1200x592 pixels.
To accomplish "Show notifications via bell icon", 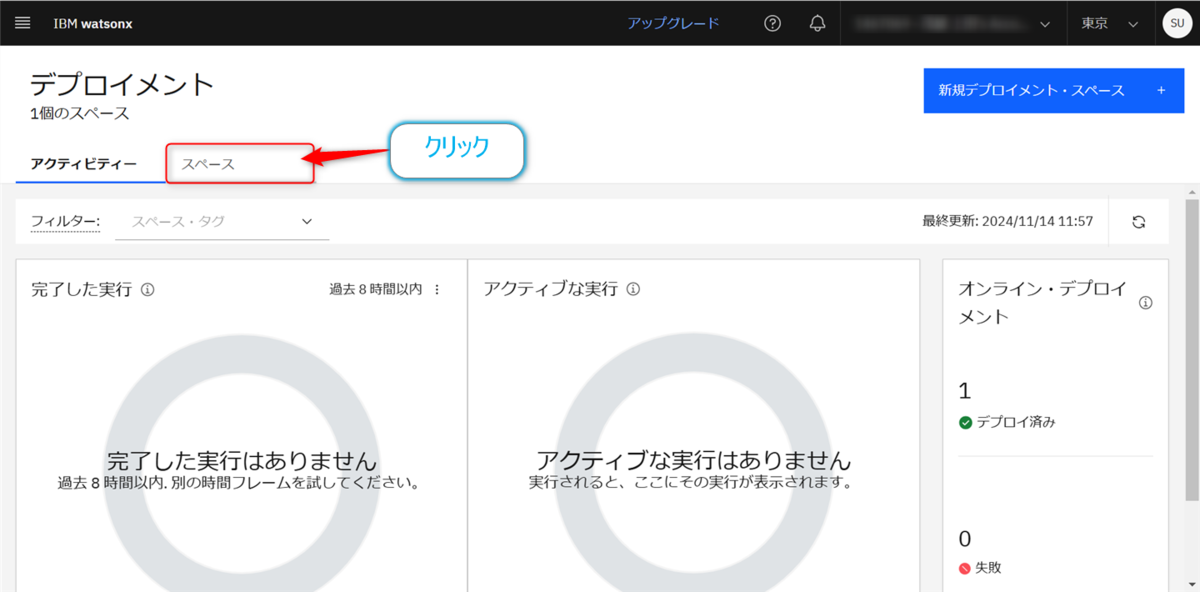I will point(817,23).
